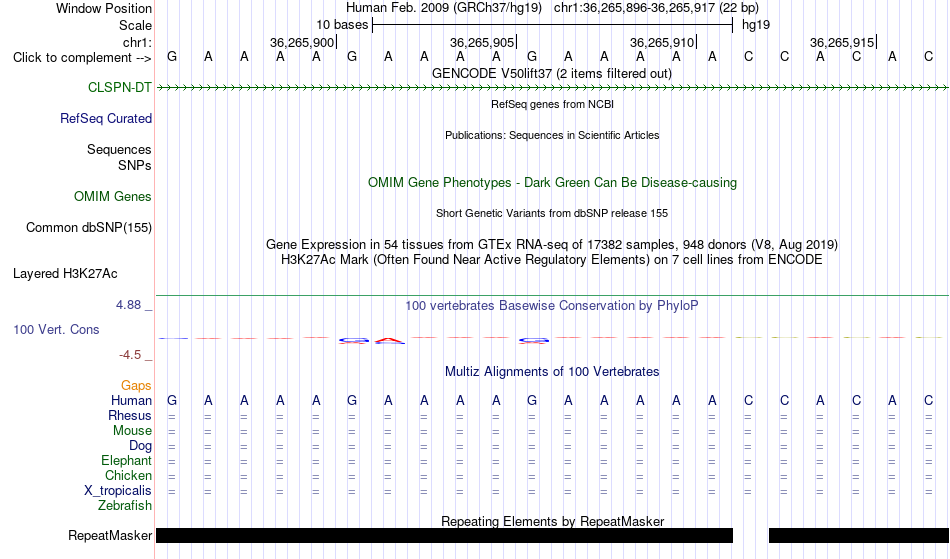Click the Human row label

coord(131,401)
